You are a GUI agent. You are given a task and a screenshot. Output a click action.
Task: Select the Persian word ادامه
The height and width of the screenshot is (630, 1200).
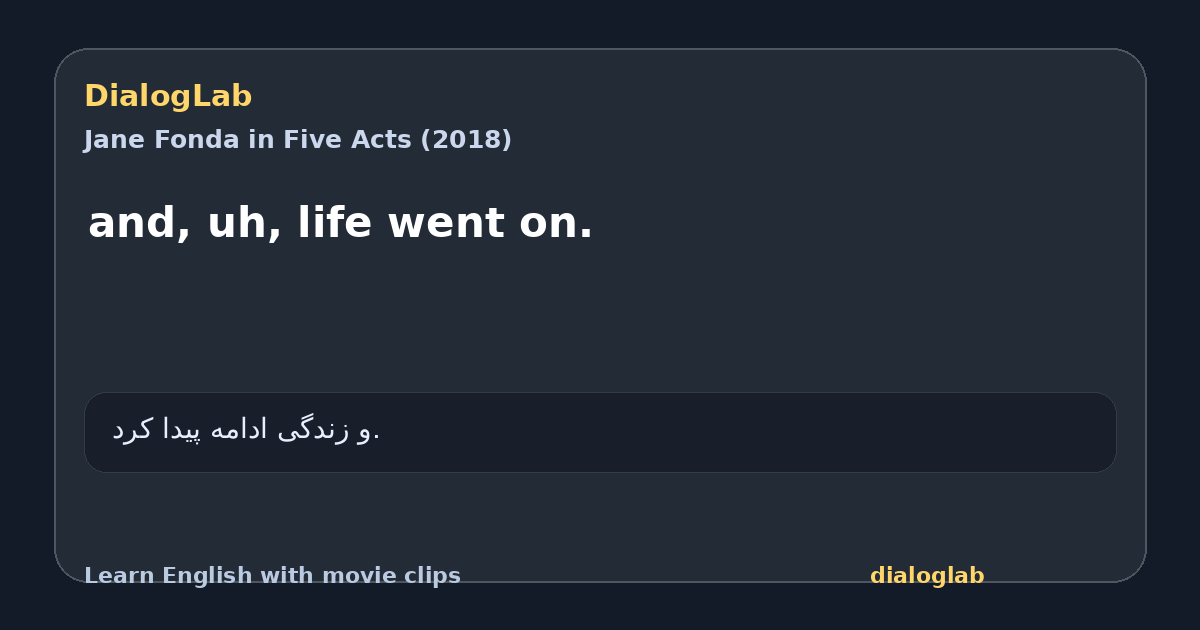pos(240,430)
